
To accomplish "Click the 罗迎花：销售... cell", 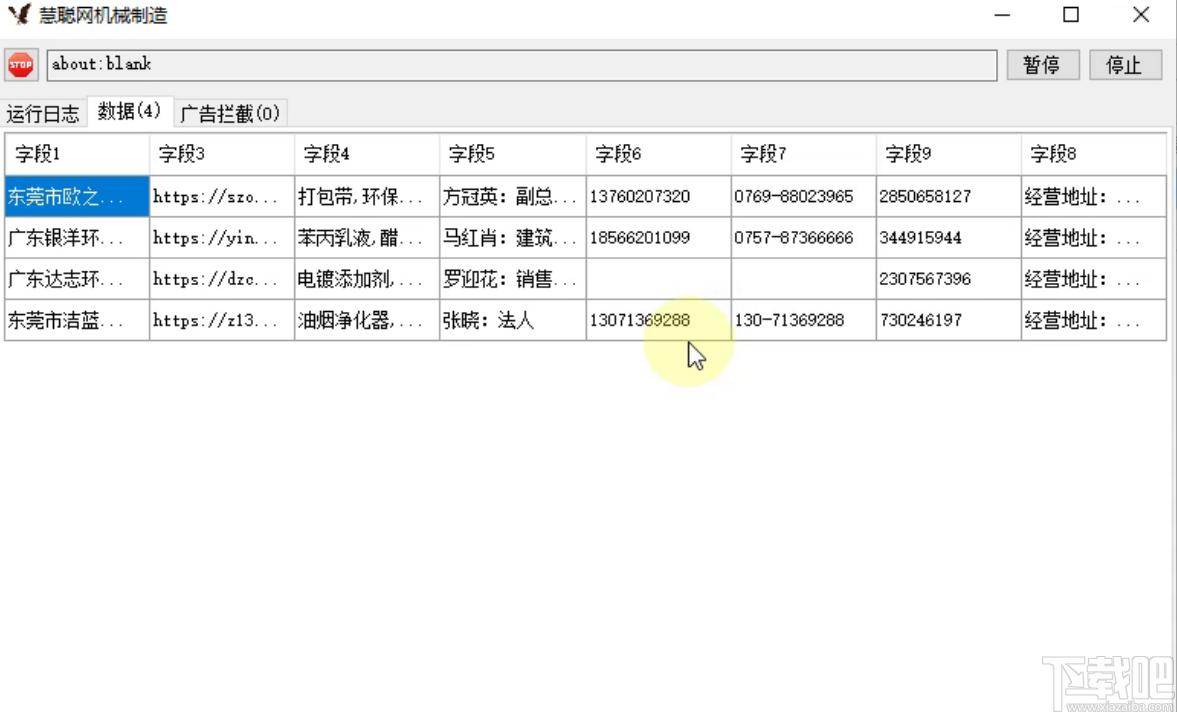I will [513, 279].
